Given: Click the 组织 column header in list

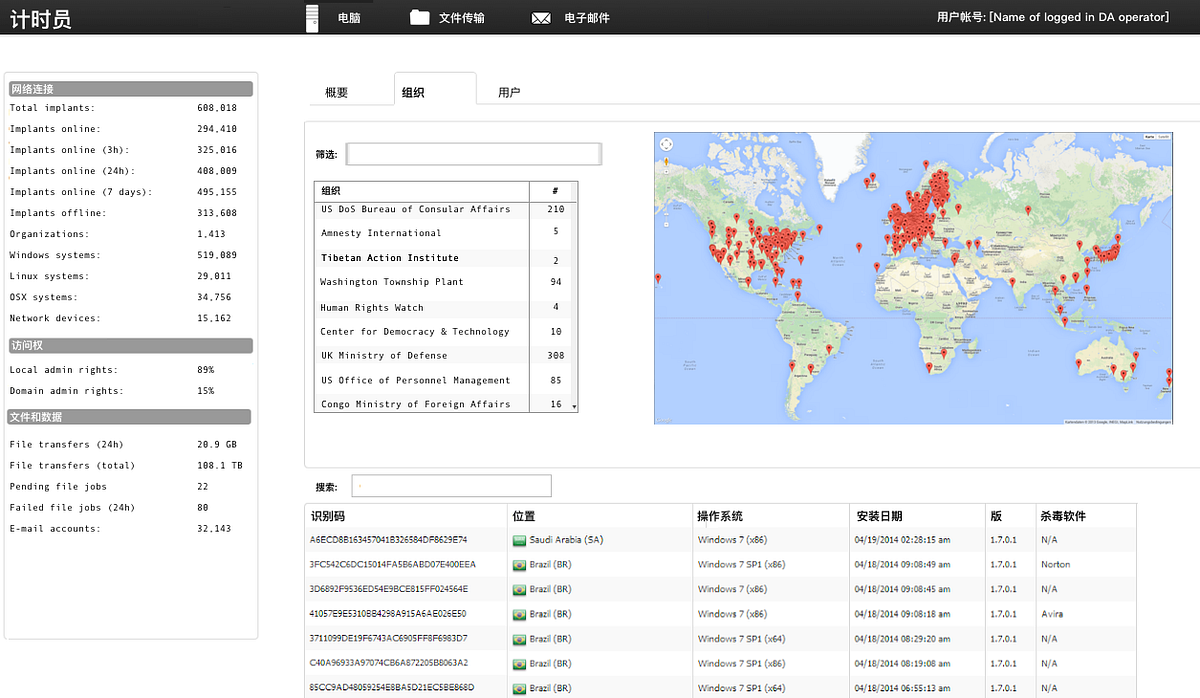Looking at the screenshot, I should (x=330, y=190).
